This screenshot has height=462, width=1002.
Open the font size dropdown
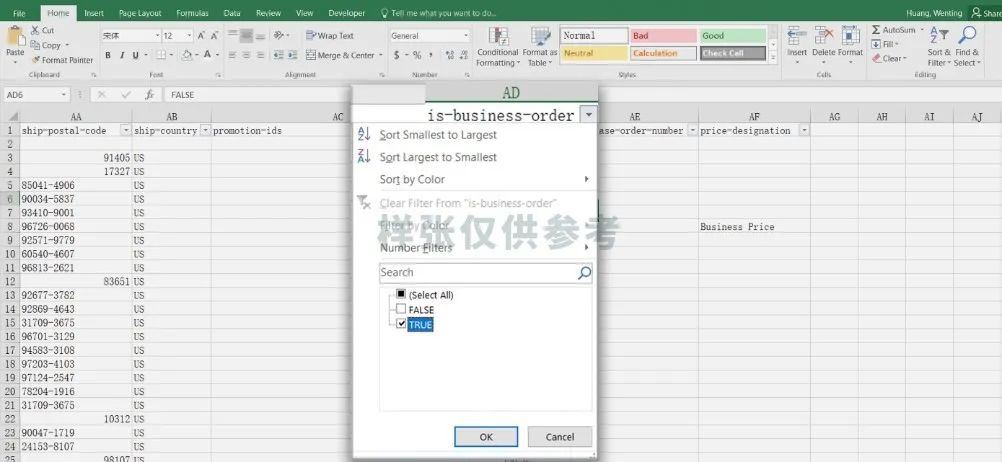191,36
